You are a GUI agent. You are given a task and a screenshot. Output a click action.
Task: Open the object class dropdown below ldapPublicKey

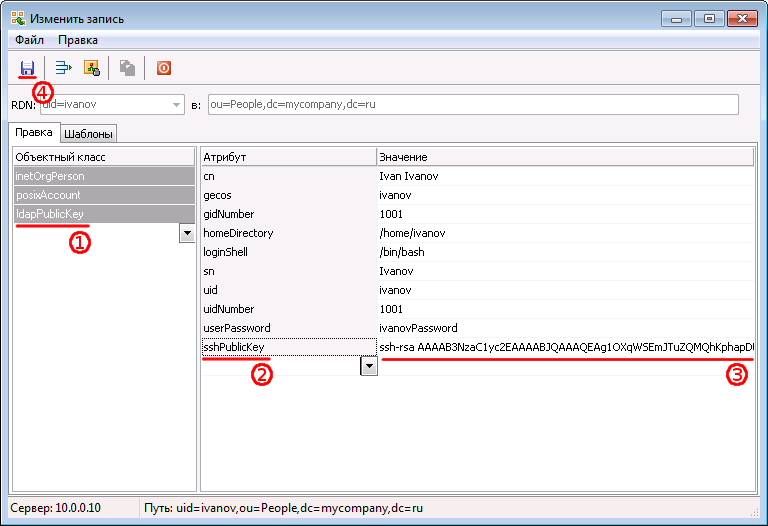186,232
